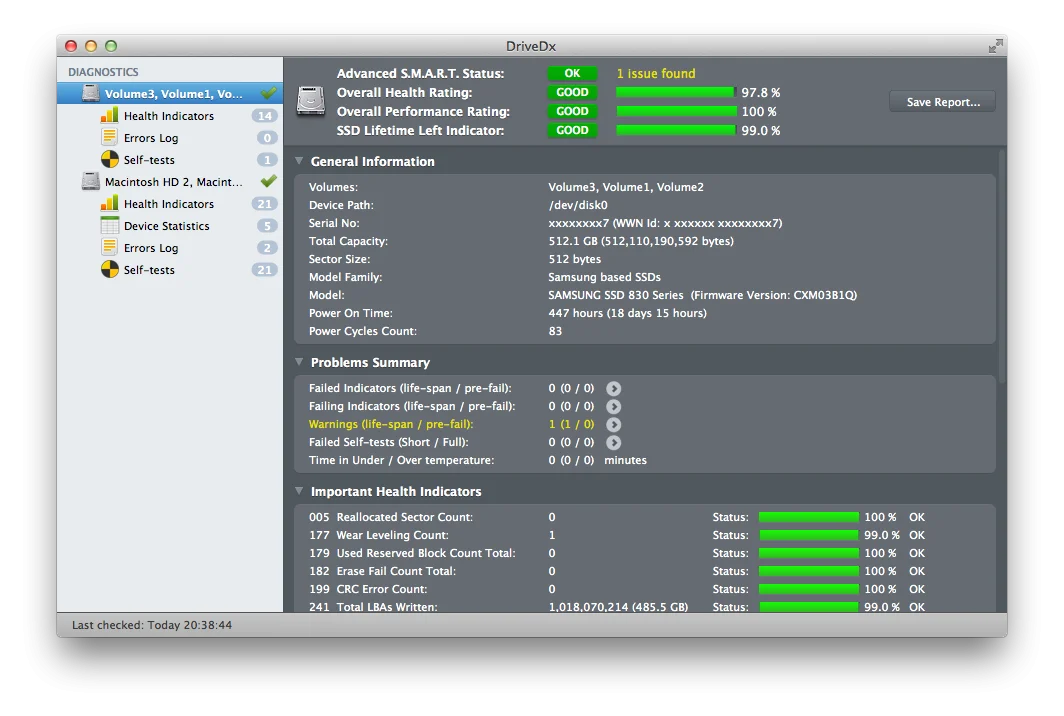Image resolution: width=1064 pixels, height=716 pixels.
Task: Select the Device Statistics icon under Macintosh HD 2
Action: [x=112, y=225]
